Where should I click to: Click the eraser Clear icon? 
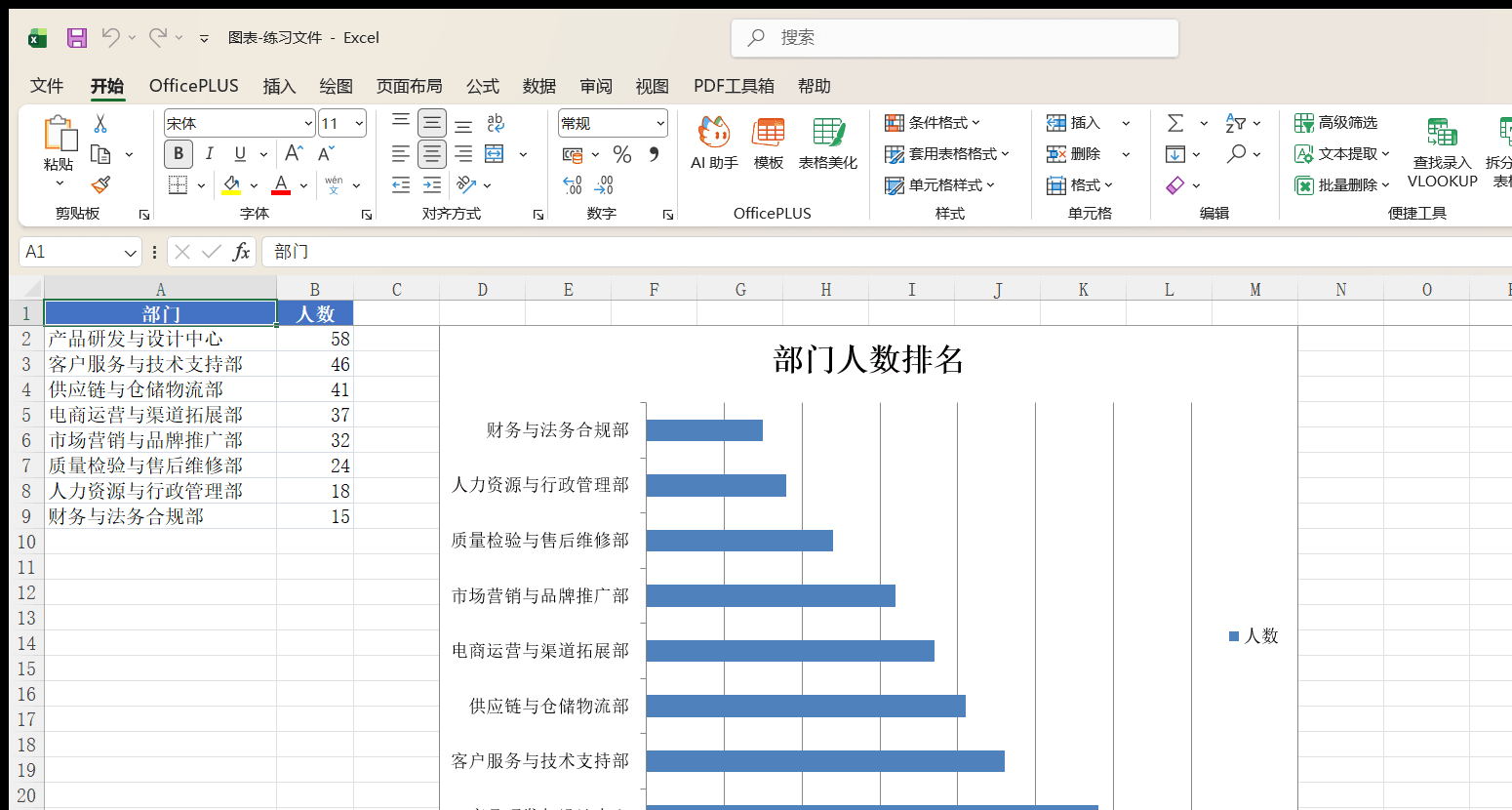(1175, 184)
